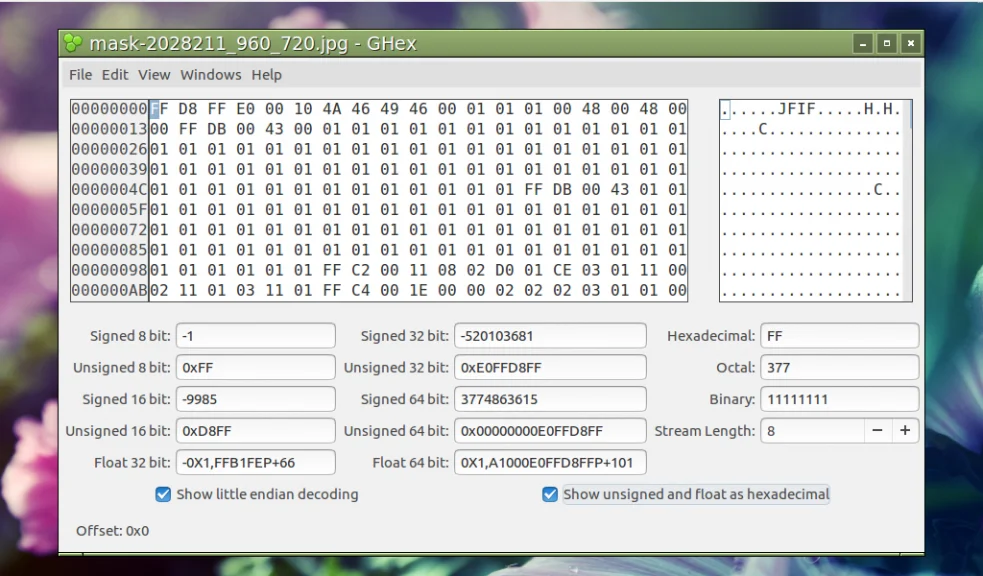Click the Signed 32 bit field

coord(550,336)
